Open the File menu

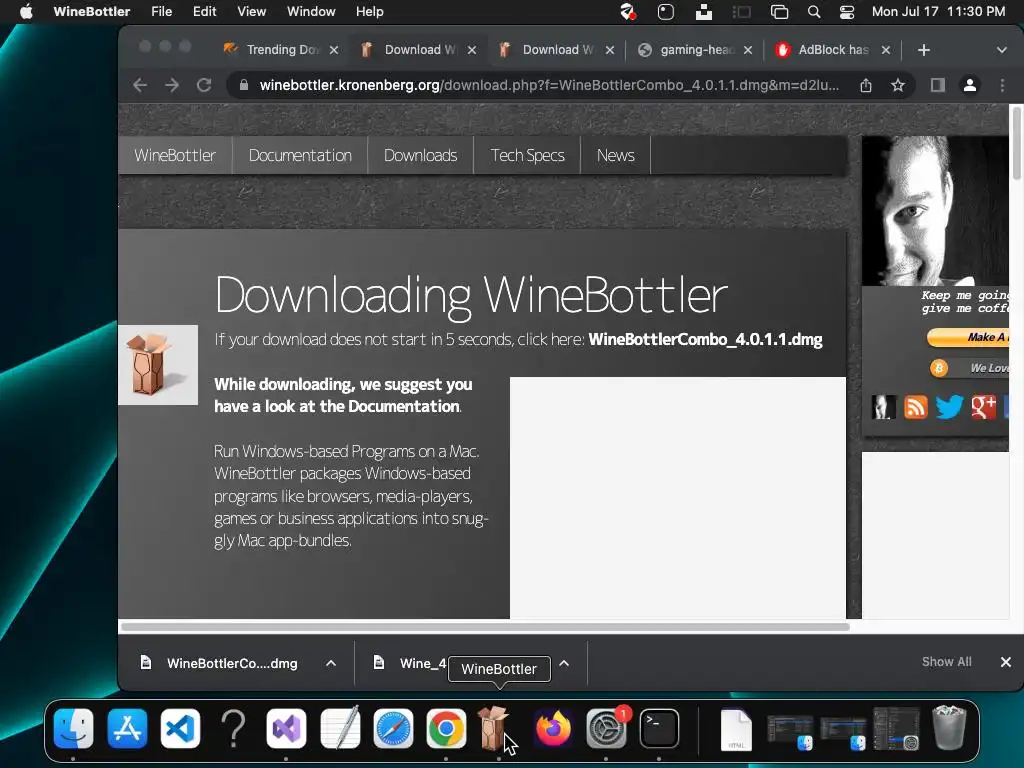tap(161, 12)
